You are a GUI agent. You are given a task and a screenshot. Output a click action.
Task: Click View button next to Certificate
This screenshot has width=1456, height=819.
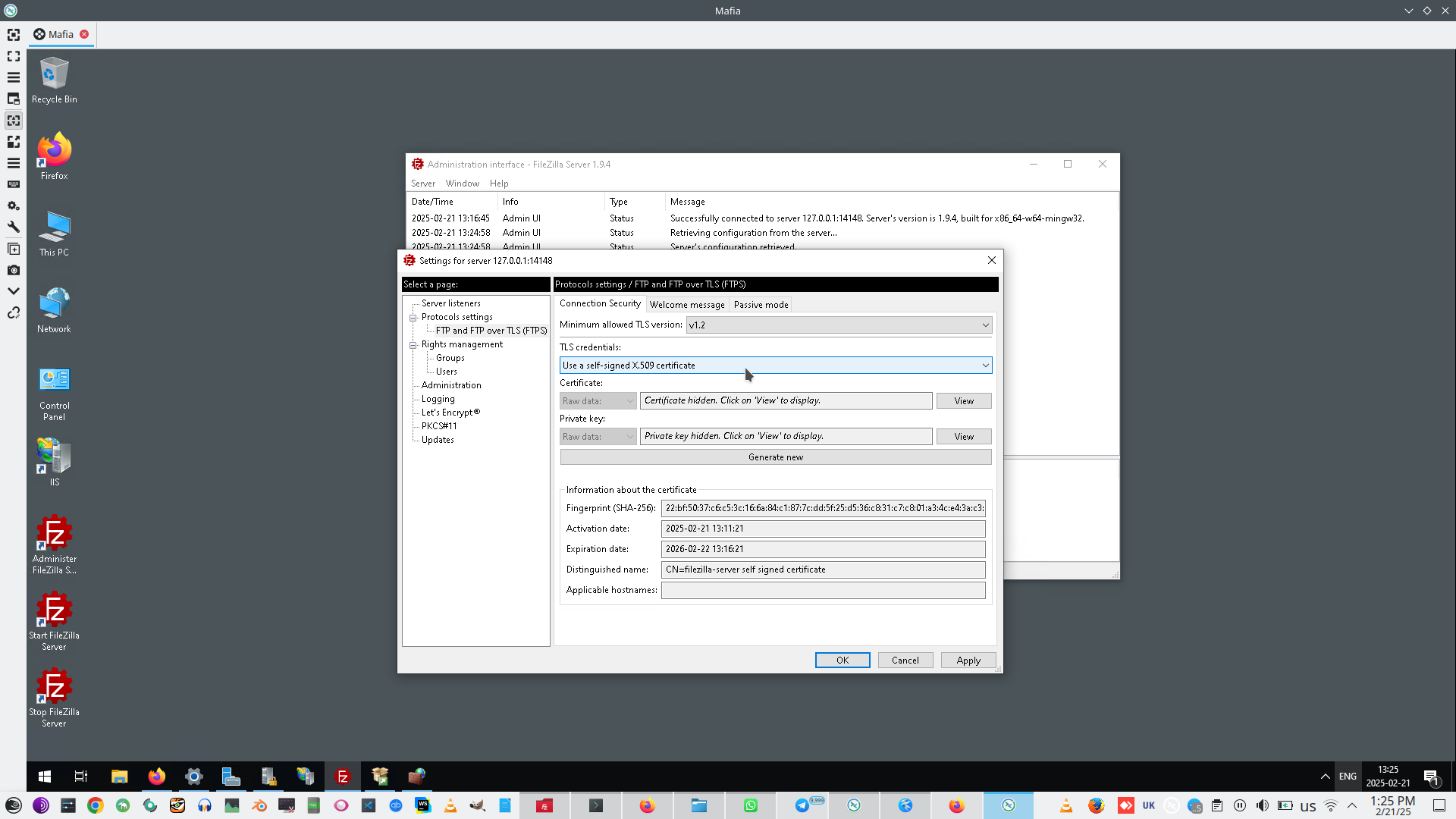coord(963,400)
